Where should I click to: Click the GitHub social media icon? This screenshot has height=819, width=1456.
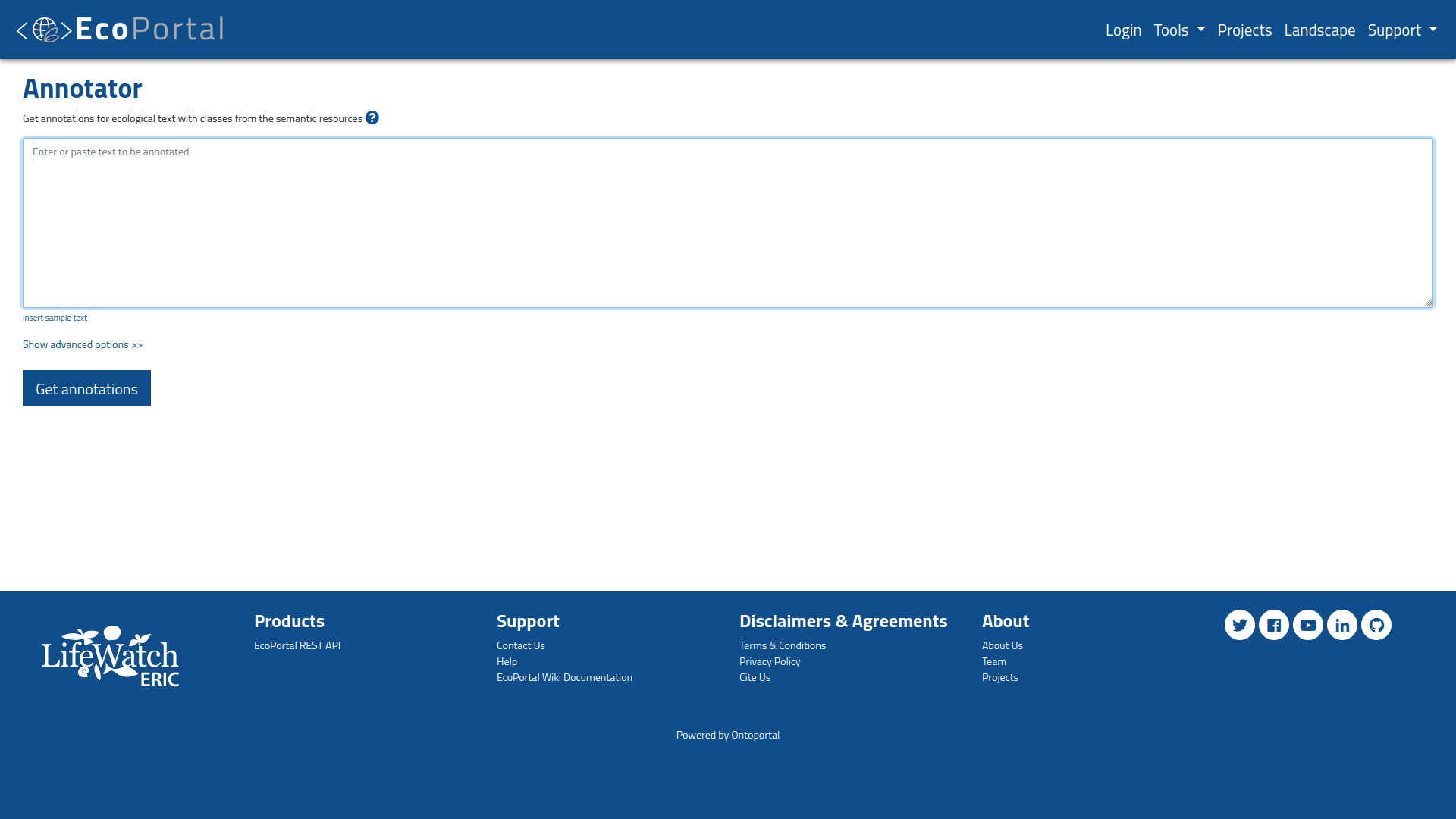click(1376, 624)
